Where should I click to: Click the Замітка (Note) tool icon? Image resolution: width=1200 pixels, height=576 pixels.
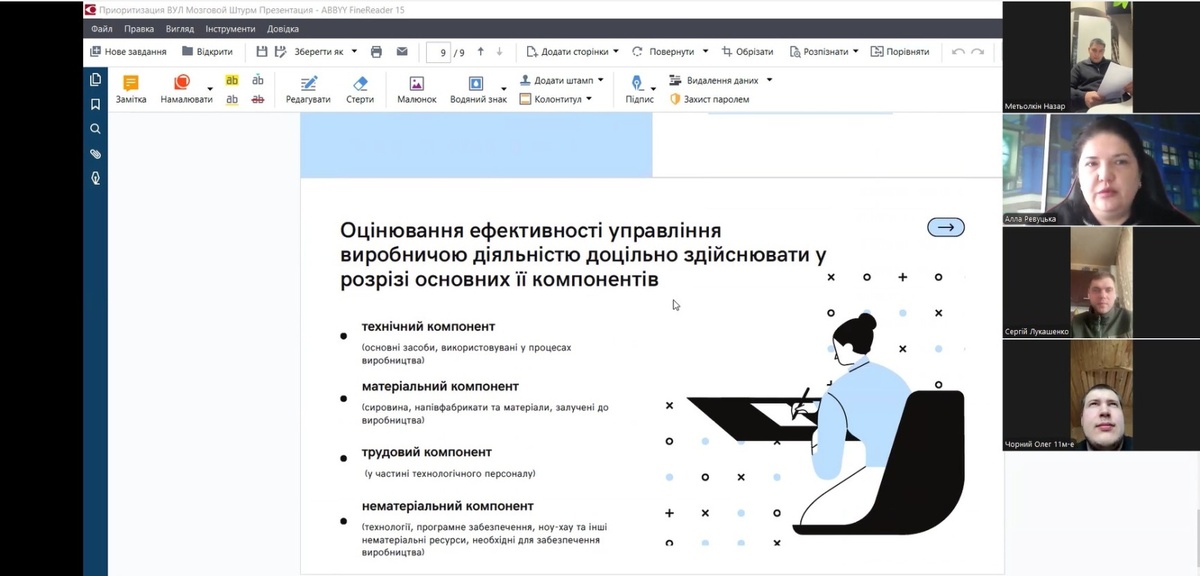point(131,83)
